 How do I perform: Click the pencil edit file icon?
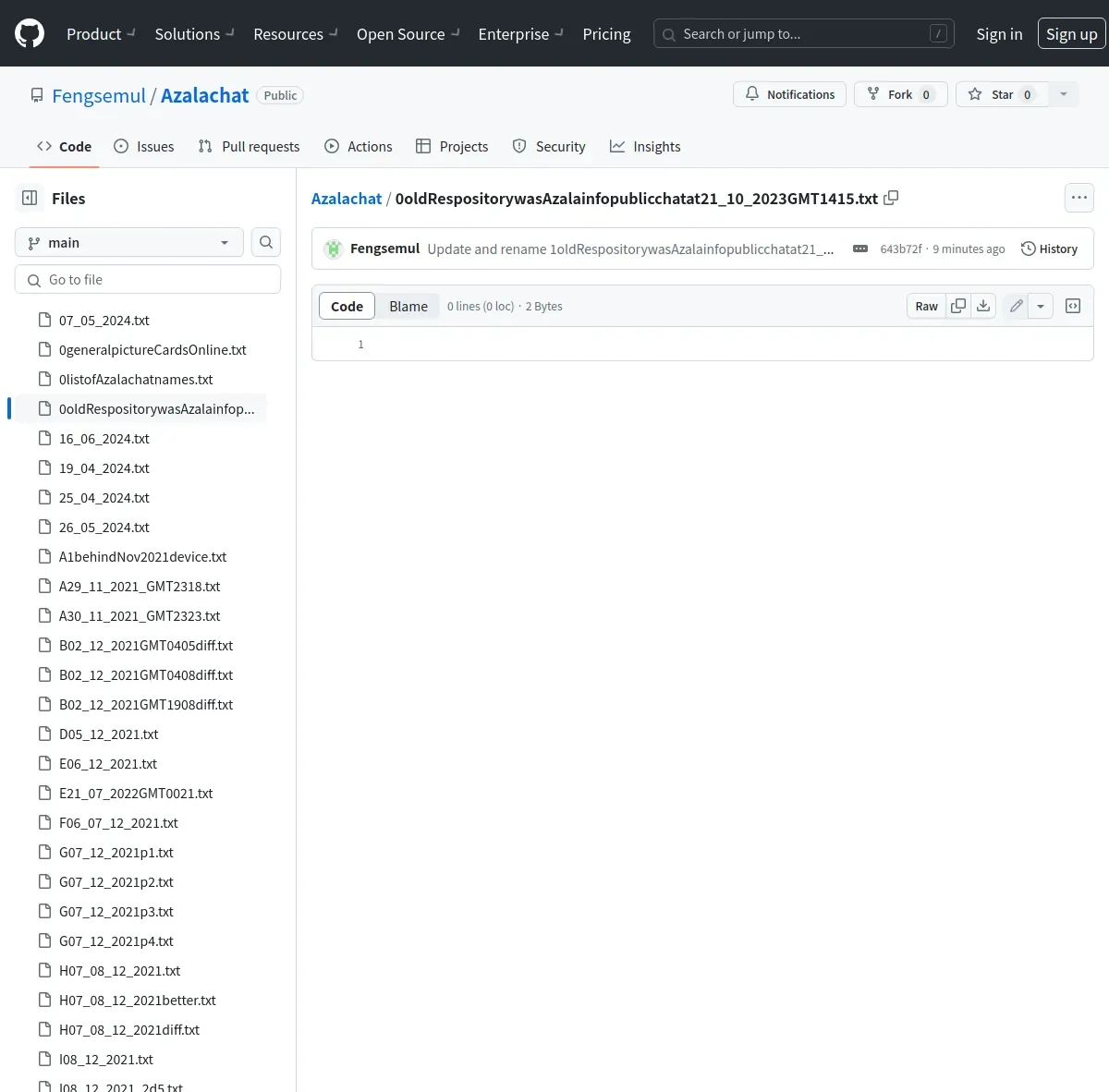click(1016, 306)
